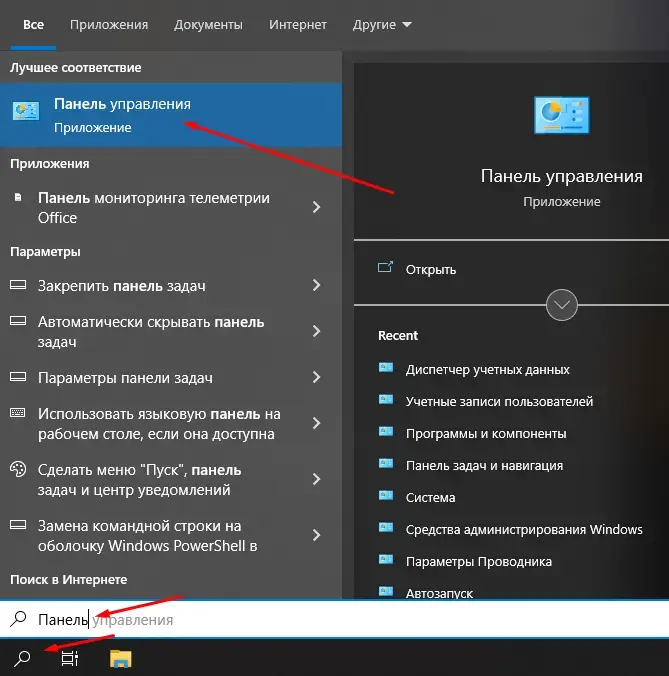Click the icon beside Параметры Проводника
This screenshot has width=669, height=676.
click(386, 559)
